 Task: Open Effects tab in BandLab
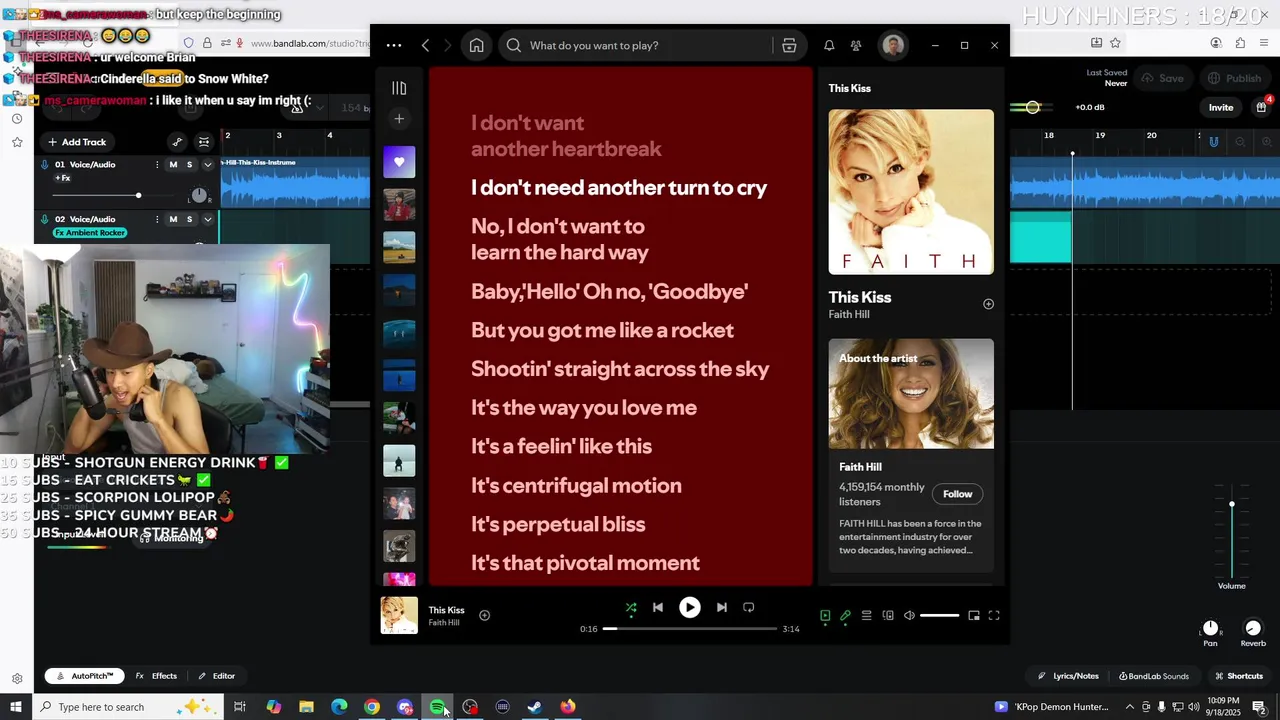click(156, 676)
